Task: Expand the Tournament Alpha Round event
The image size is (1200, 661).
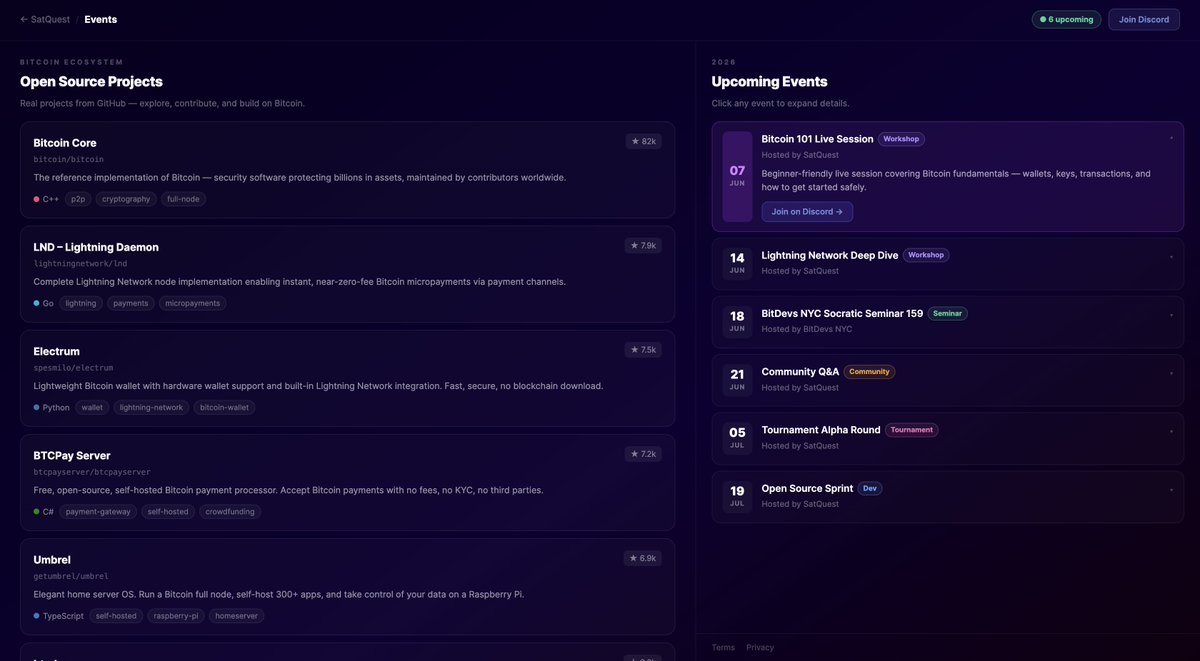Action: [947, 438]
